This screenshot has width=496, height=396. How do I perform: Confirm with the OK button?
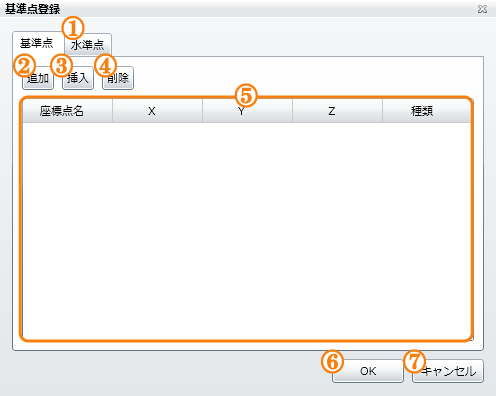[368, 371]
